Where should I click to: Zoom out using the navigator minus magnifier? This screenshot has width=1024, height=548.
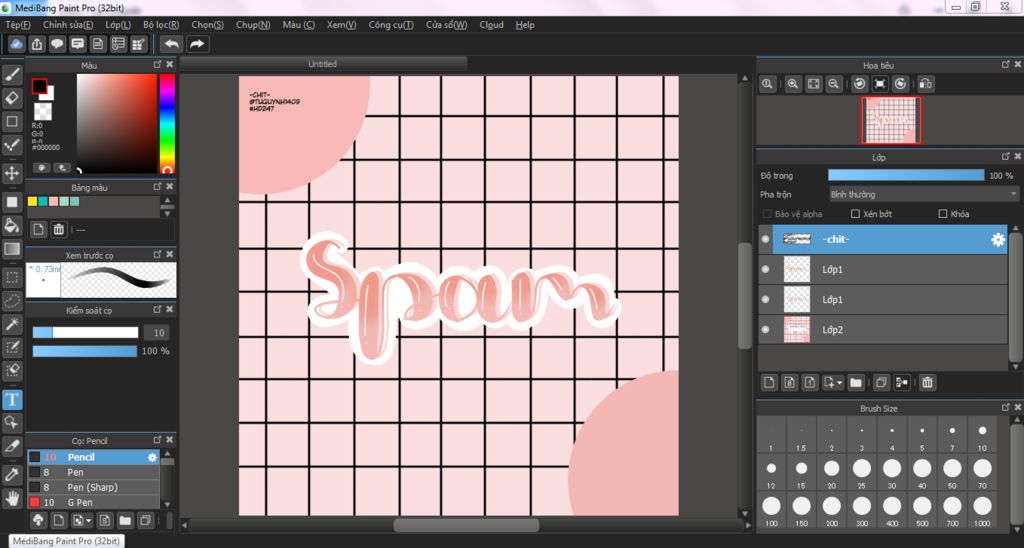[833, 84]
